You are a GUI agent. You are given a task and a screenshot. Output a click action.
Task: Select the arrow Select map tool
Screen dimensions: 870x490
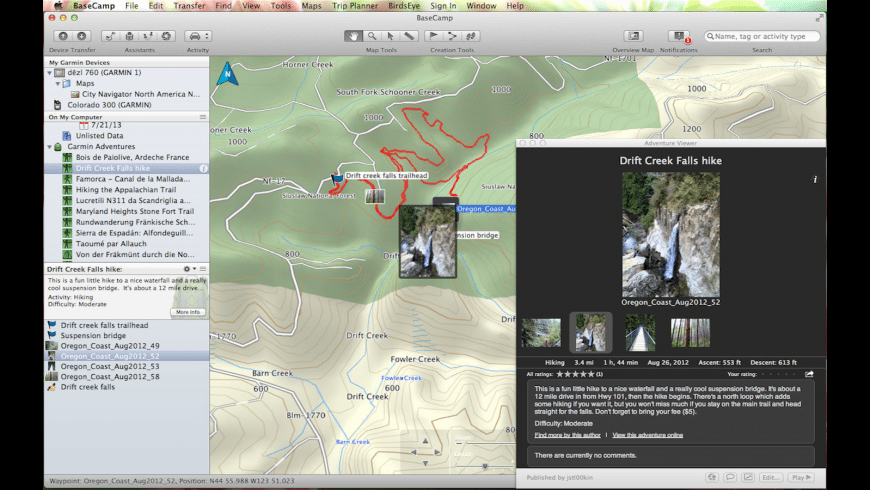pos(391,36)
